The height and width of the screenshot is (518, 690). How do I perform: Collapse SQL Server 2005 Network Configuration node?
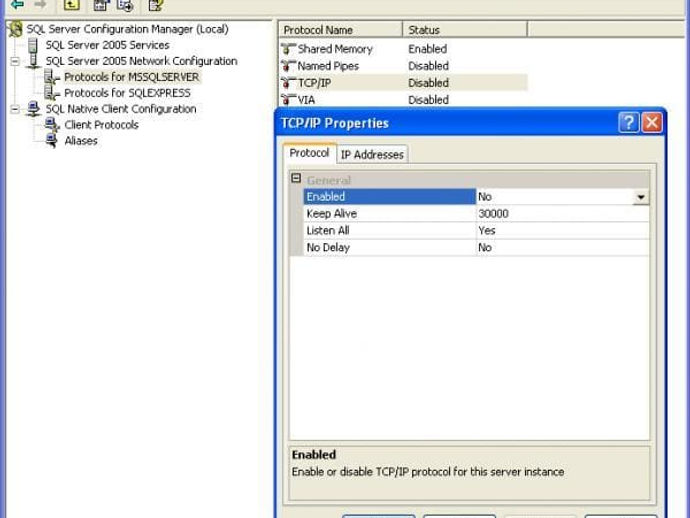point(15,61)
